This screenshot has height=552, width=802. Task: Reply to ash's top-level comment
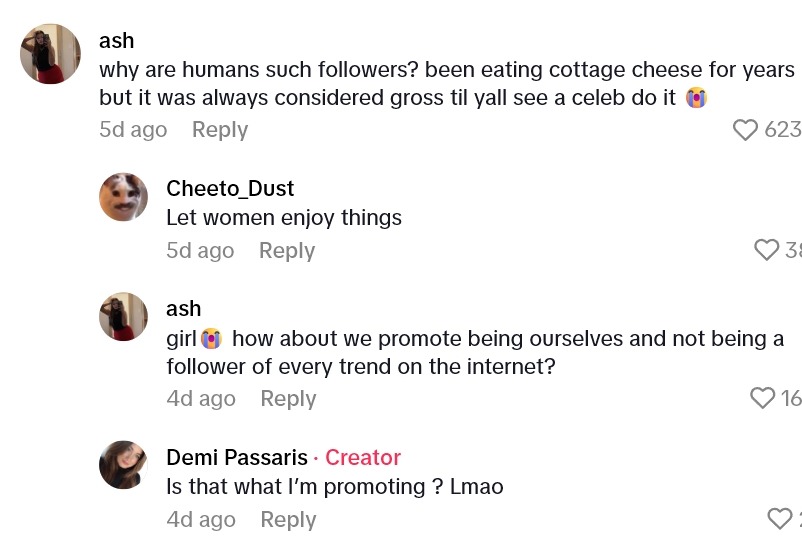point(220,130)
